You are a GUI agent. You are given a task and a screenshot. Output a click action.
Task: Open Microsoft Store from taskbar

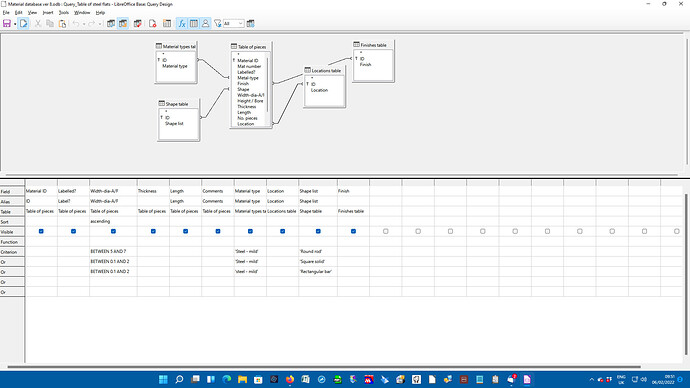(x=258, y=379)
